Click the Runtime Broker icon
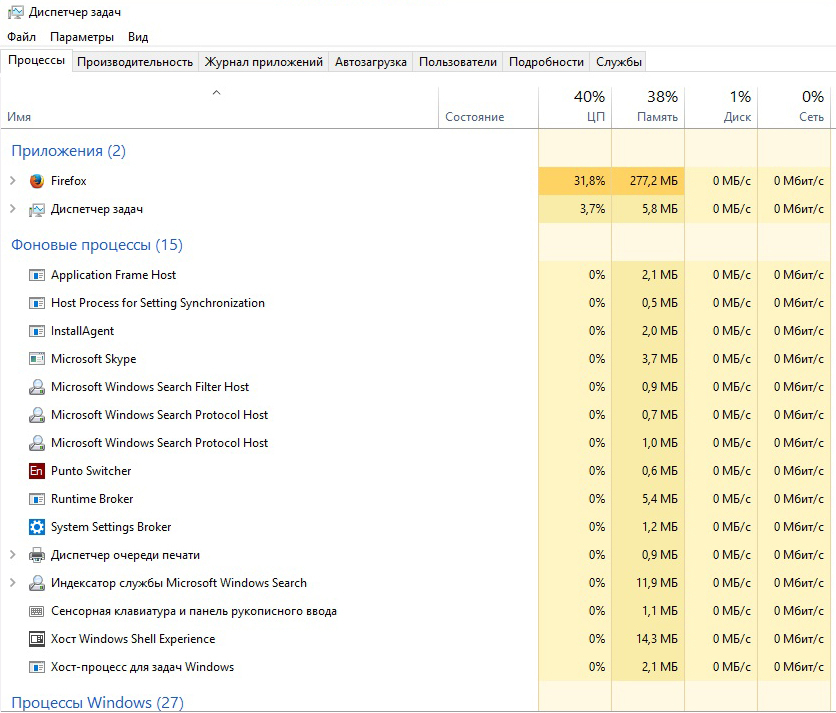836x713 pixels. (37, 499)
